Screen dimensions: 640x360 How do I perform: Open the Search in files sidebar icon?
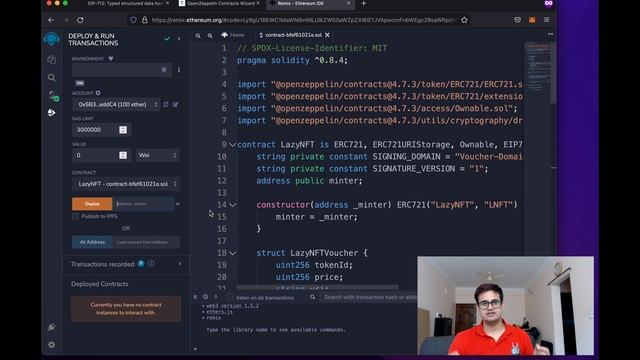coord(51,78)
